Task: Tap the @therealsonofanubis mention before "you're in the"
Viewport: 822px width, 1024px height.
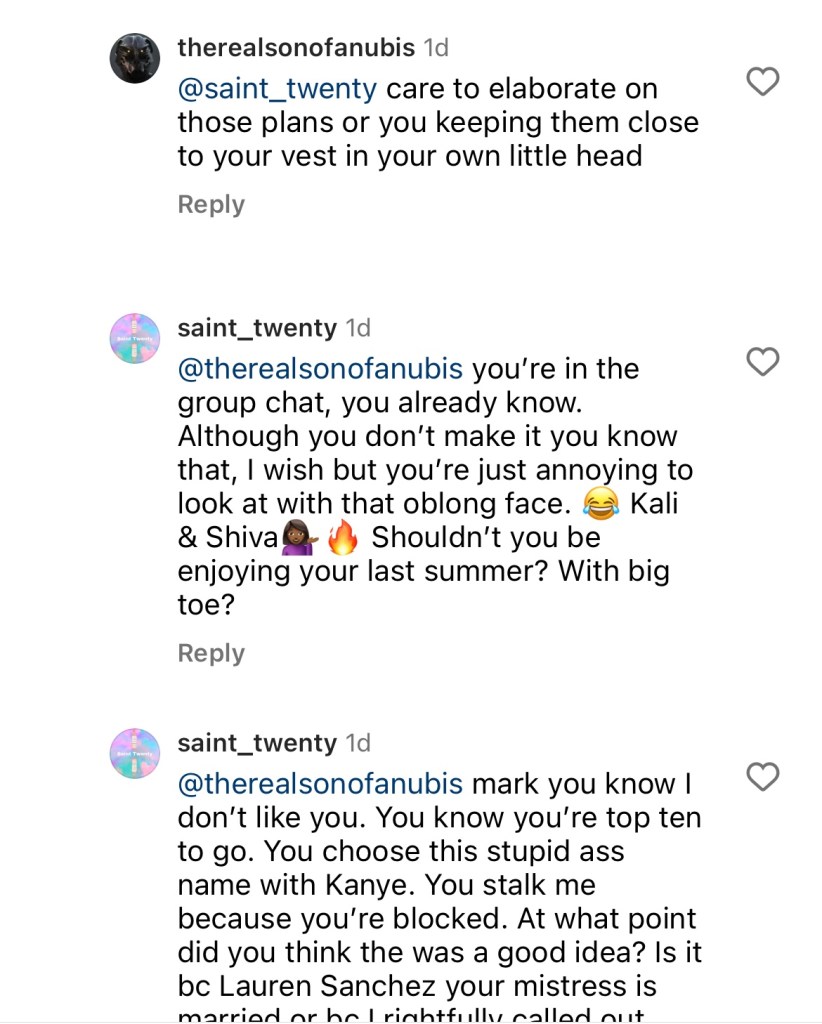Action: coord(320,369)
